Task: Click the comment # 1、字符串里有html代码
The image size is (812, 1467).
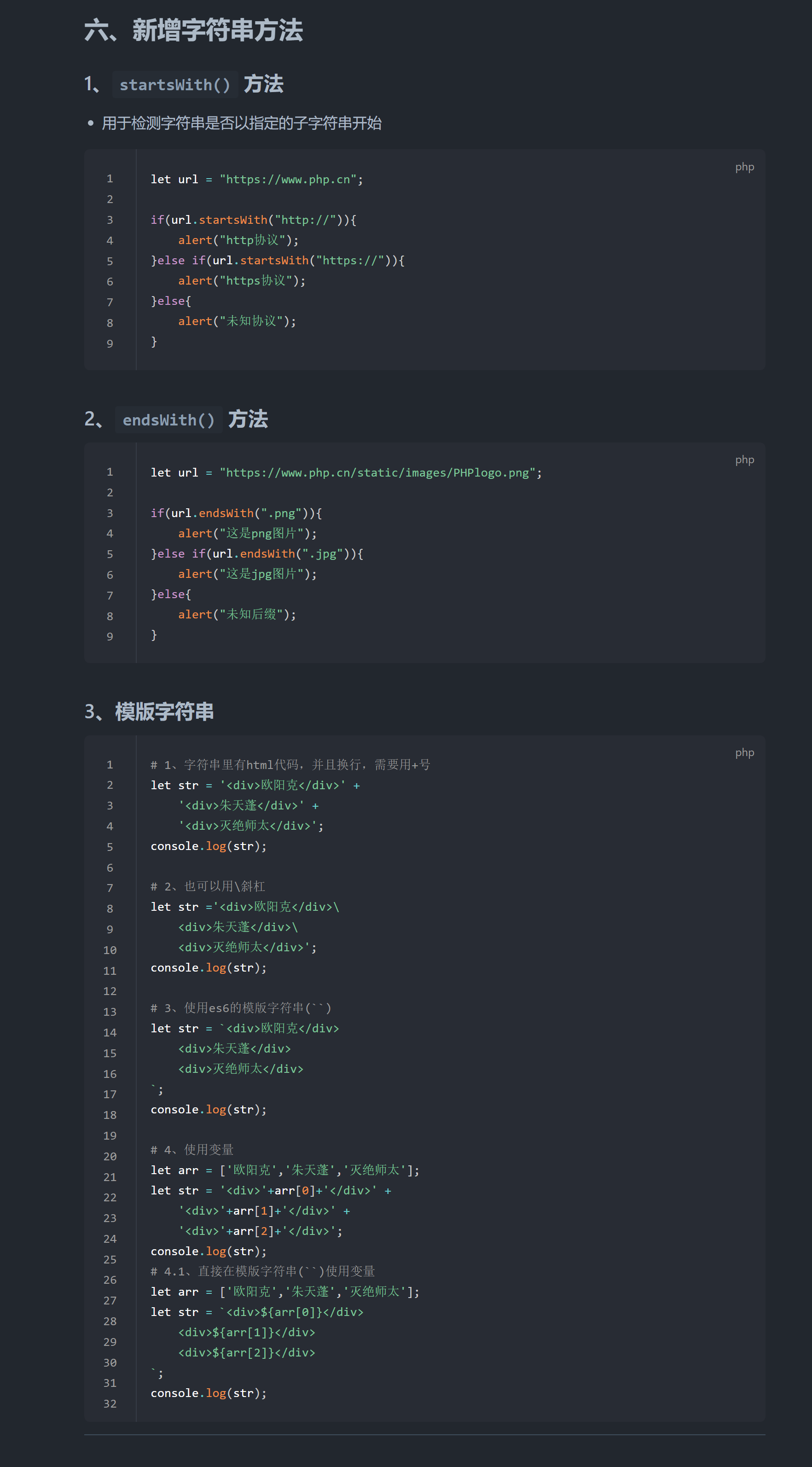Action: [x=290, y=765]
